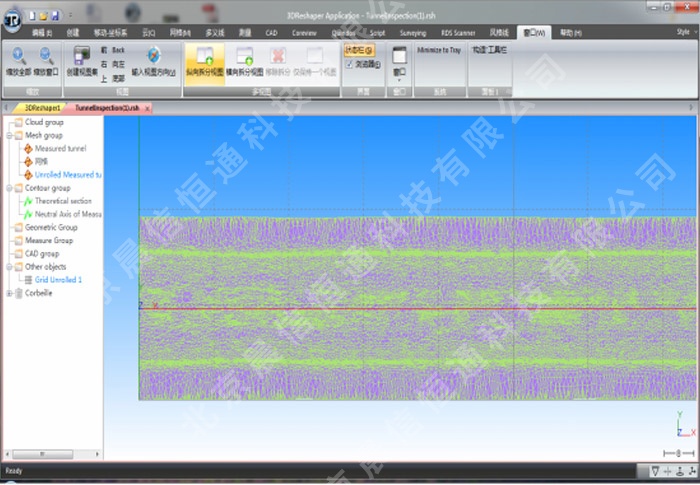The height and width of the screenshot is (485, 700).
Task: Click the tree panel scroll right arrow
Action: click(97, 454)
